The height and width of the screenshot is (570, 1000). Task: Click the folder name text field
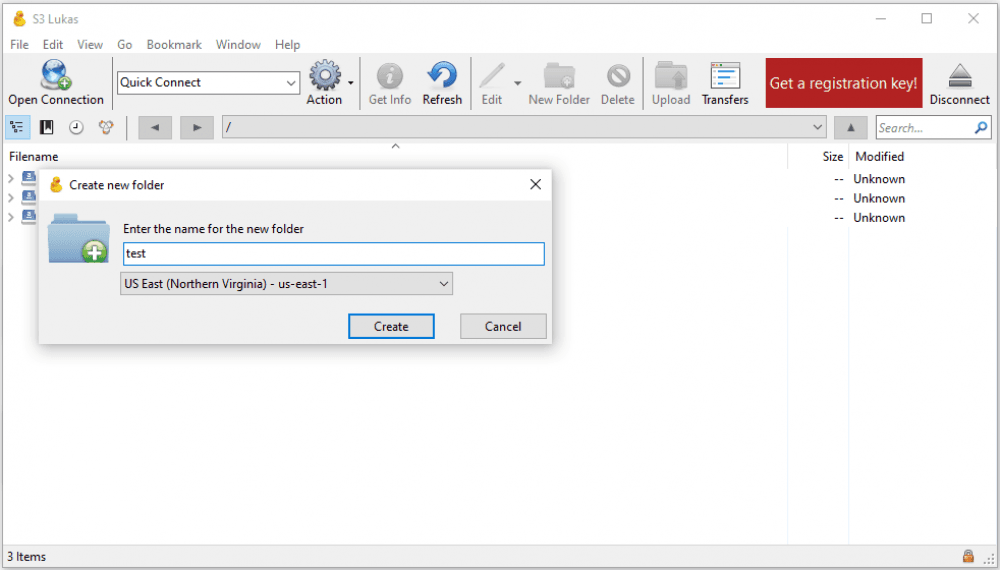click(x=333, y=254)
